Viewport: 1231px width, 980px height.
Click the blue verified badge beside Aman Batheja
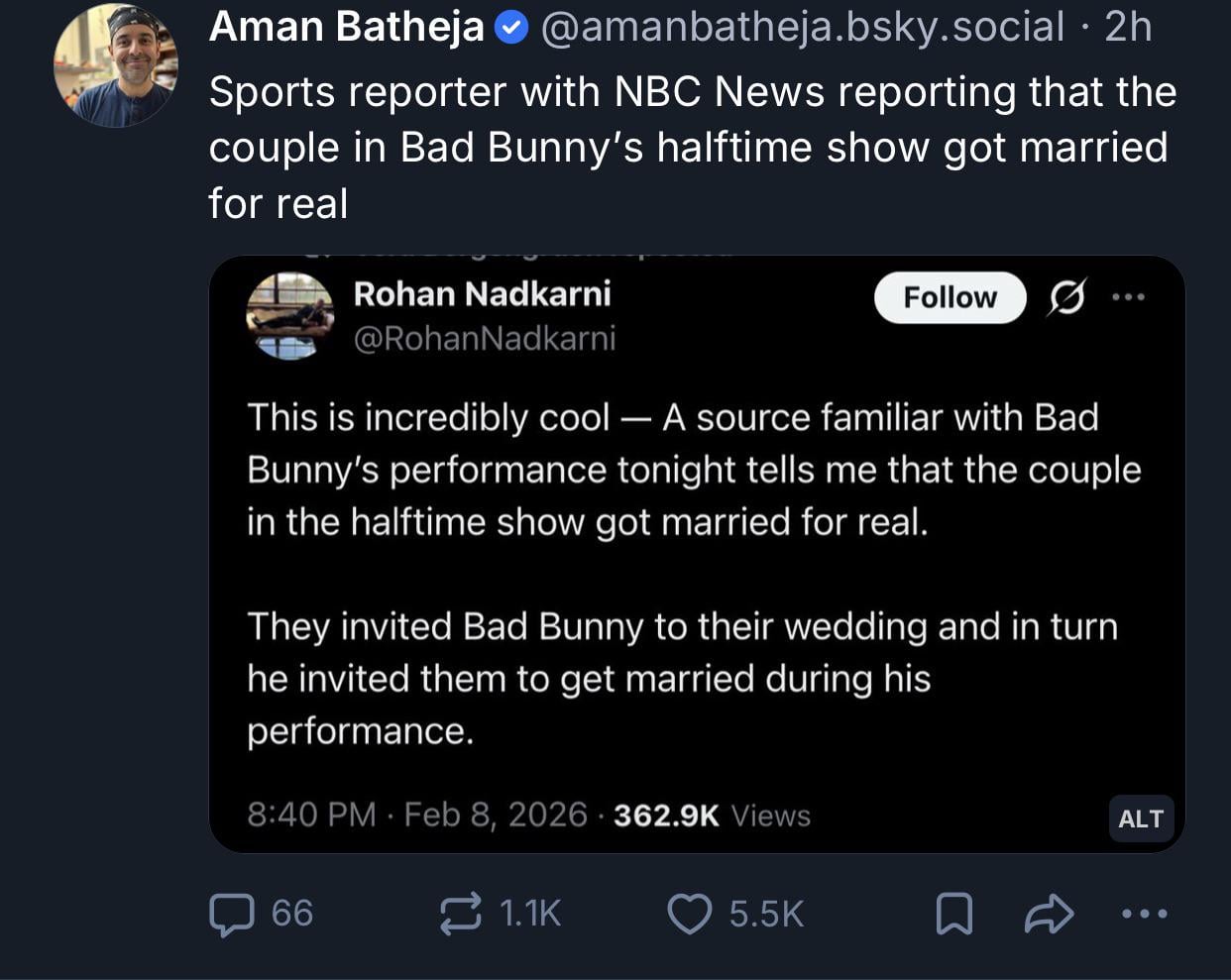(x=510, y=29)
